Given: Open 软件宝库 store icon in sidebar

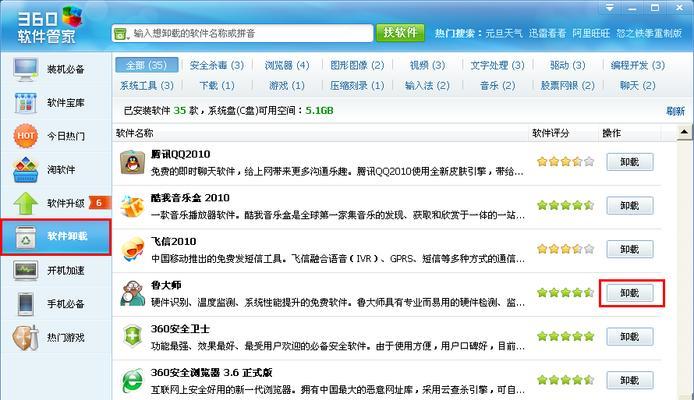Looking at the screenshot, I should tap(25, 103).
